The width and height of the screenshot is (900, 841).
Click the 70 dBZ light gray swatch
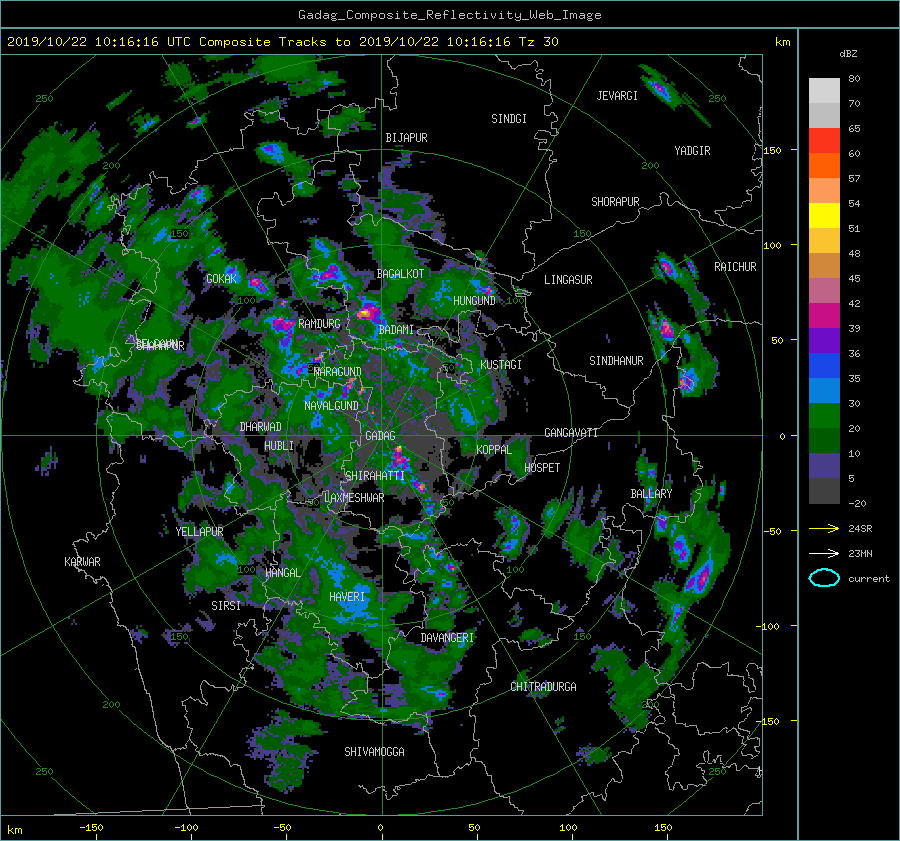[824, 91]
